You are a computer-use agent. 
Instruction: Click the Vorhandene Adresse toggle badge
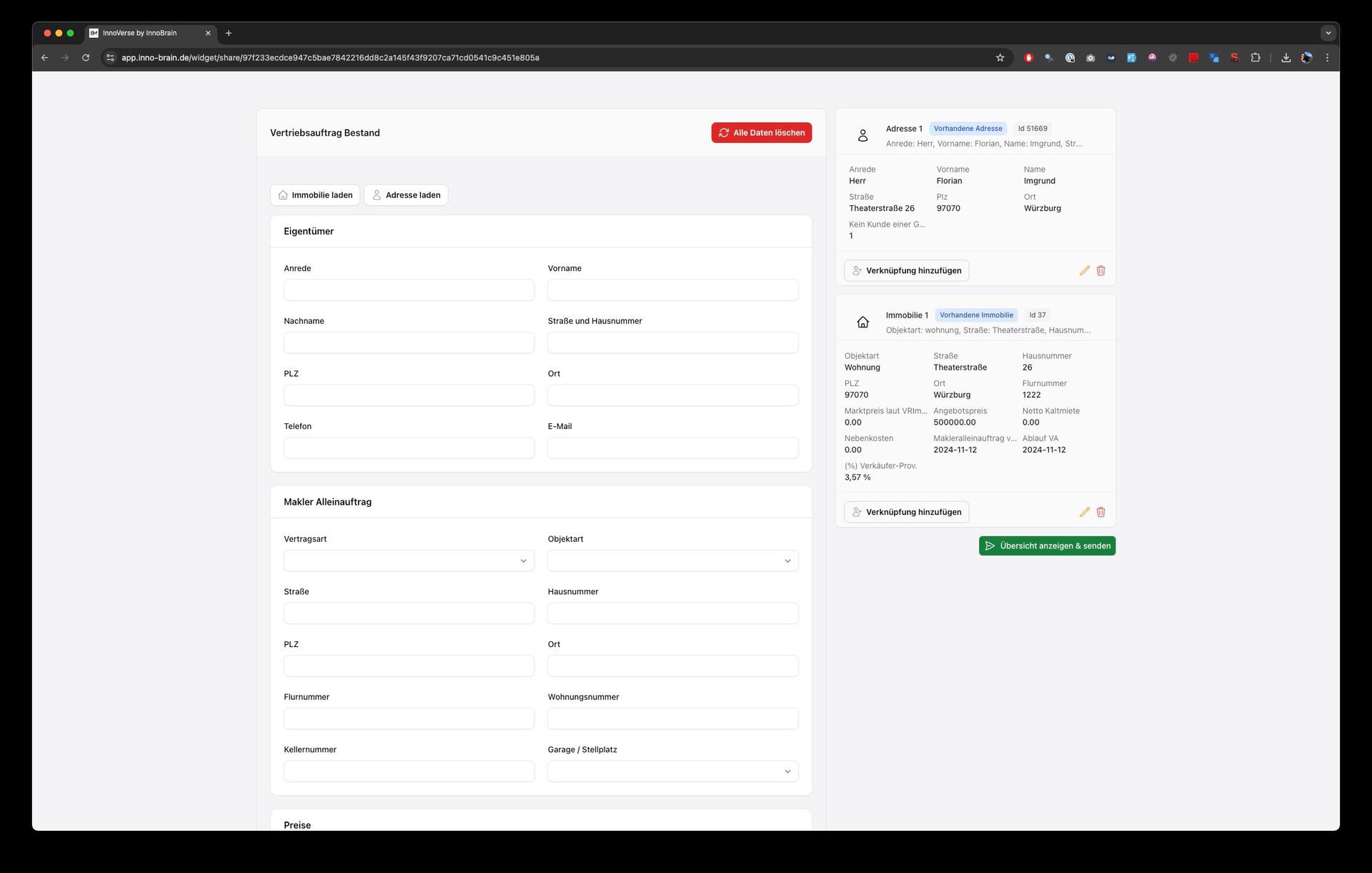967,128
